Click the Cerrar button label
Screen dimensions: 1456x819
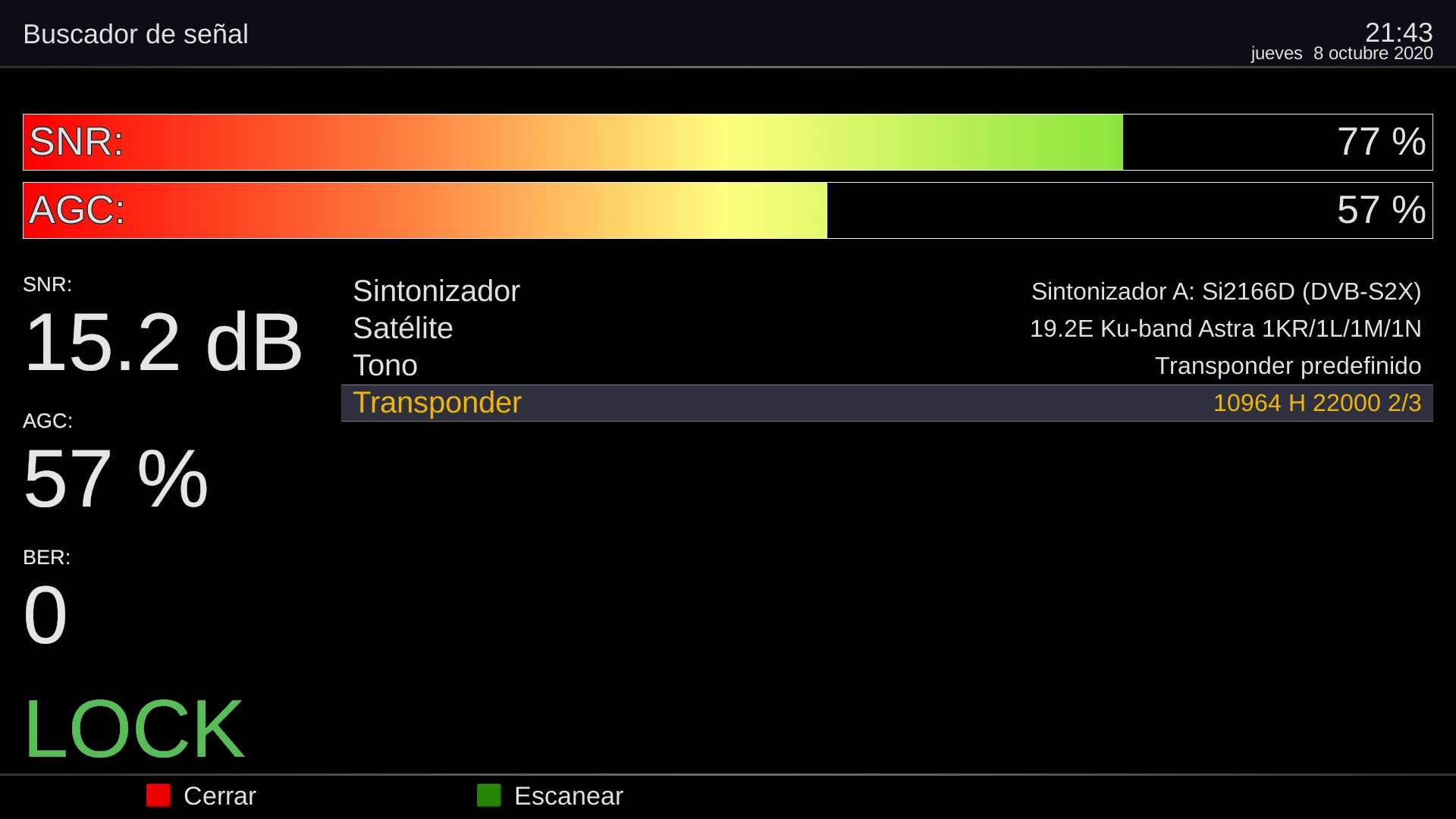[x=219, y=796]
